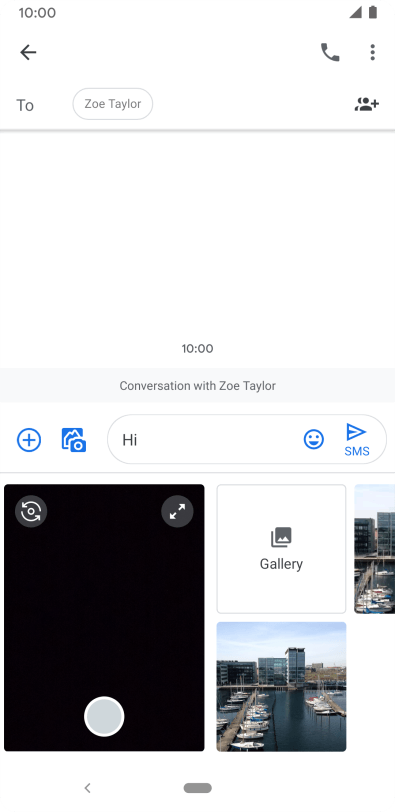395x812 pixels.
Task: Add more people to conversation
Action: point(367,104)
